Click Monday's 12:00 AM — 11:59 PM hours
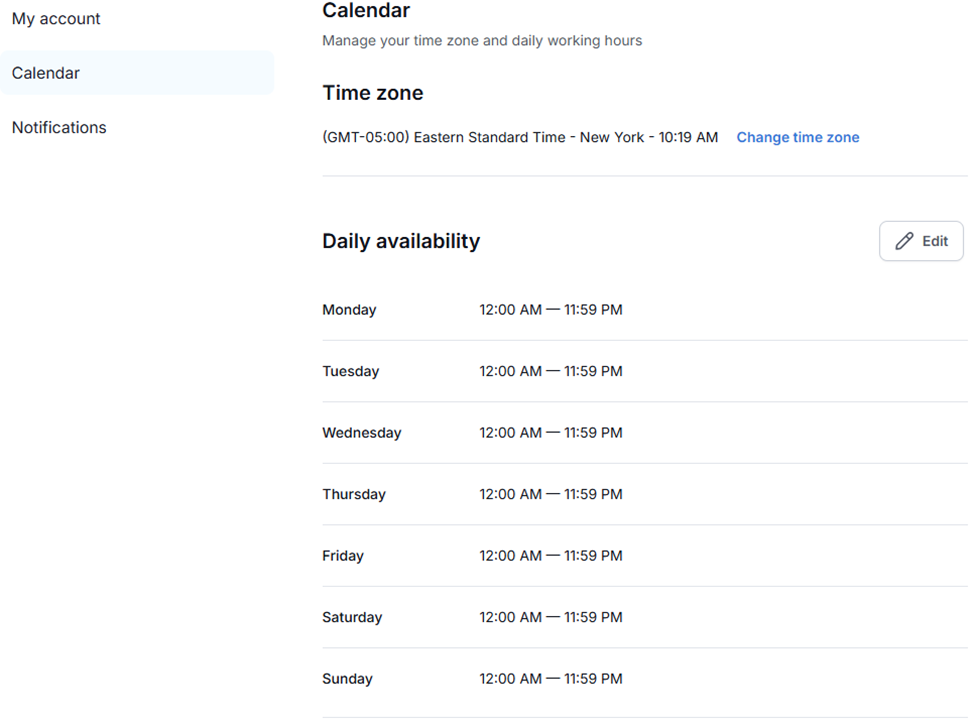This screenshot has width=975, height=727. tap(550, 310)
